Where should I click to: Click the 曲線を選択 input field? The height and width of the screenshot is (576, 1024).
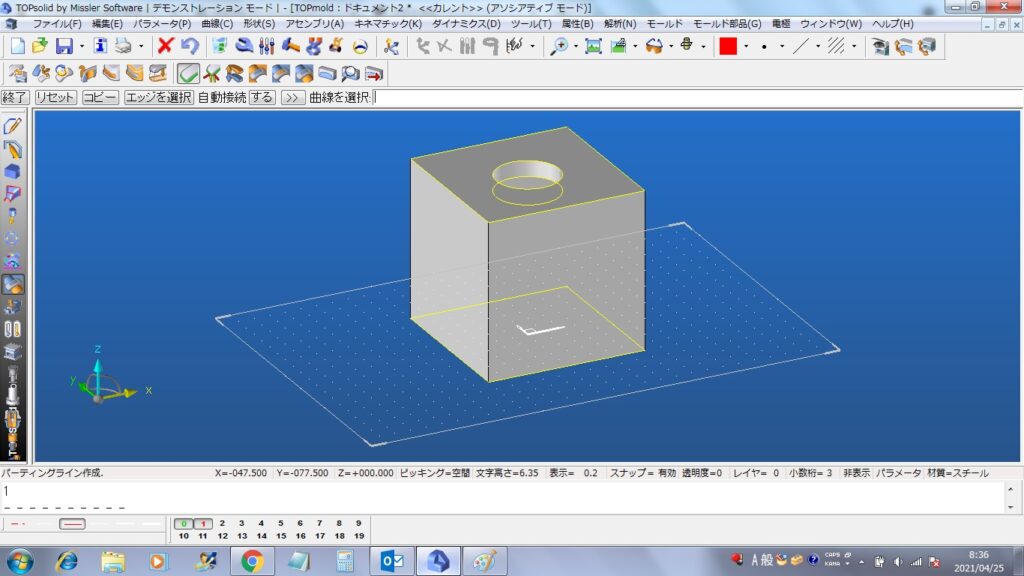[x=697, y=97]
